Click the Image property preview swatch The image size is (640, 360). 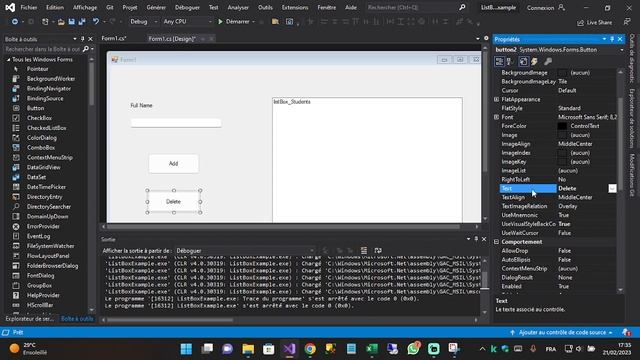coord(562,135)
